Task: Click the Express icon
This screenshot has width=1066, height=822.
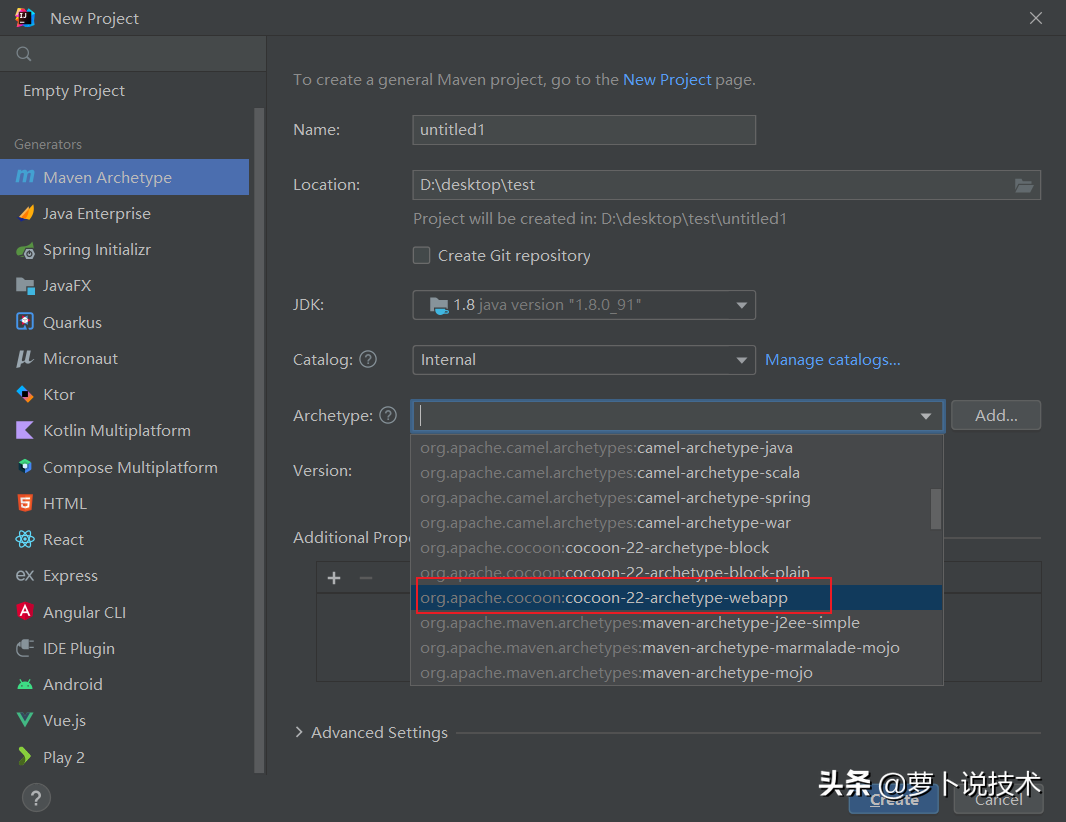Action: point(25,575)
